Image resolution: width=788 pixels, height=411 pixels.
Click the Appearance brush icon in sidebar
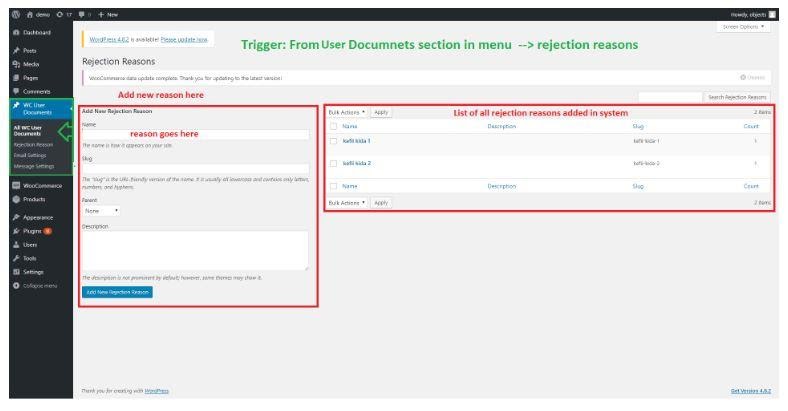click(x=16, y=217)
